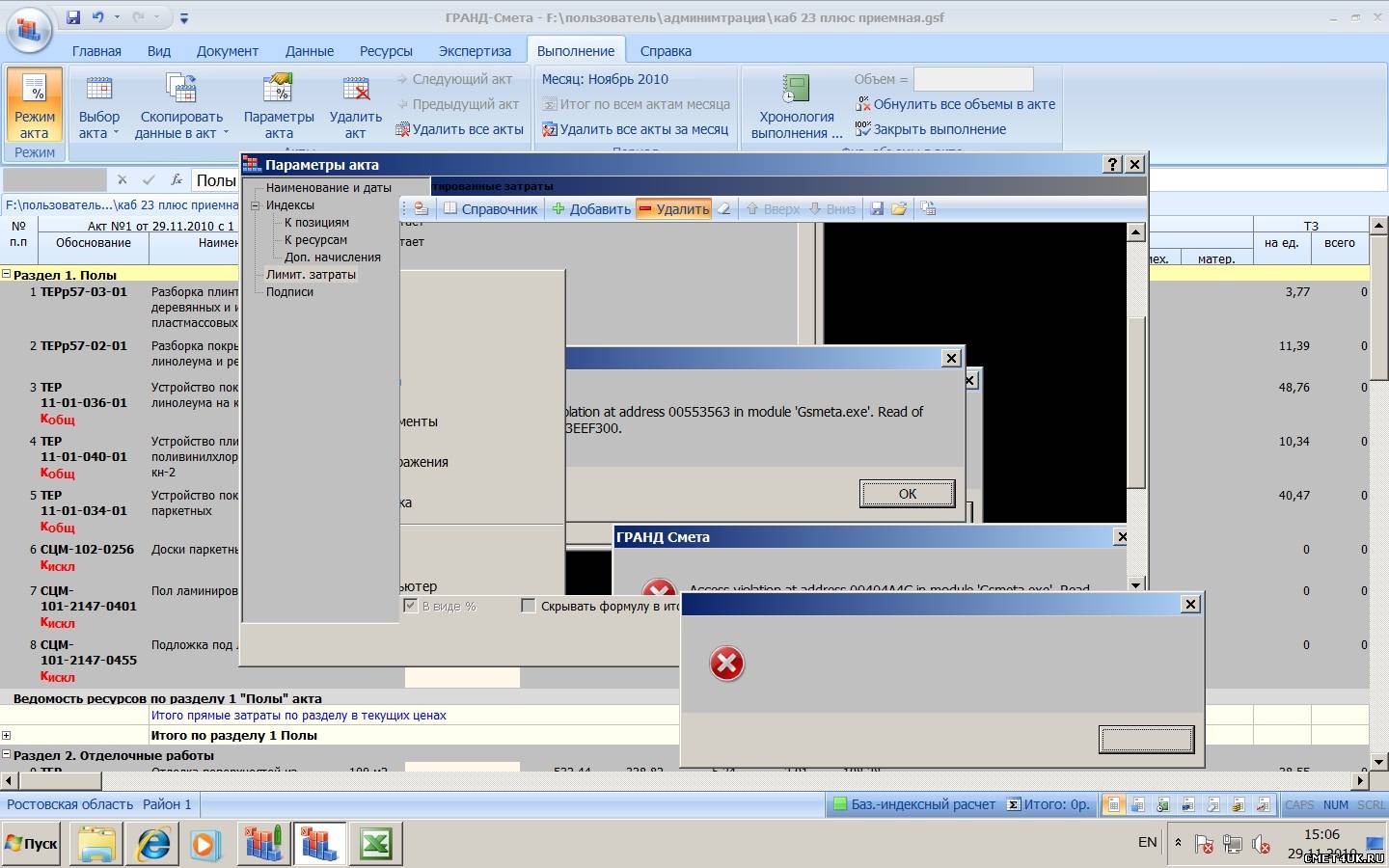Click the blank button in the front error dialog
The image size is (1389, 868).
[1146, 740]
